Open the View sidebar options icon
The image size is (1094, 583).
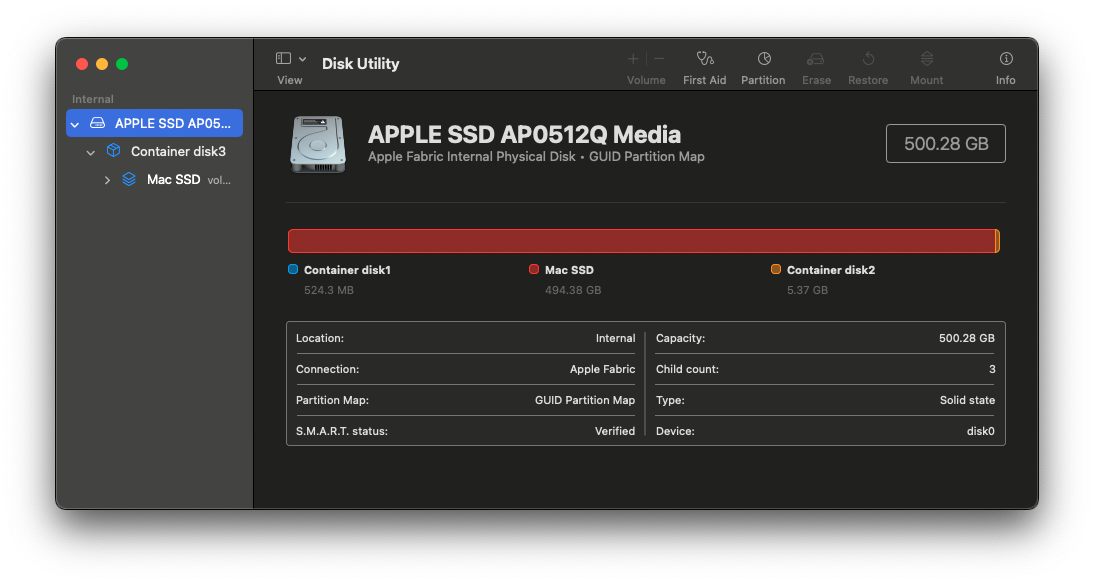(x=283, y=59)
